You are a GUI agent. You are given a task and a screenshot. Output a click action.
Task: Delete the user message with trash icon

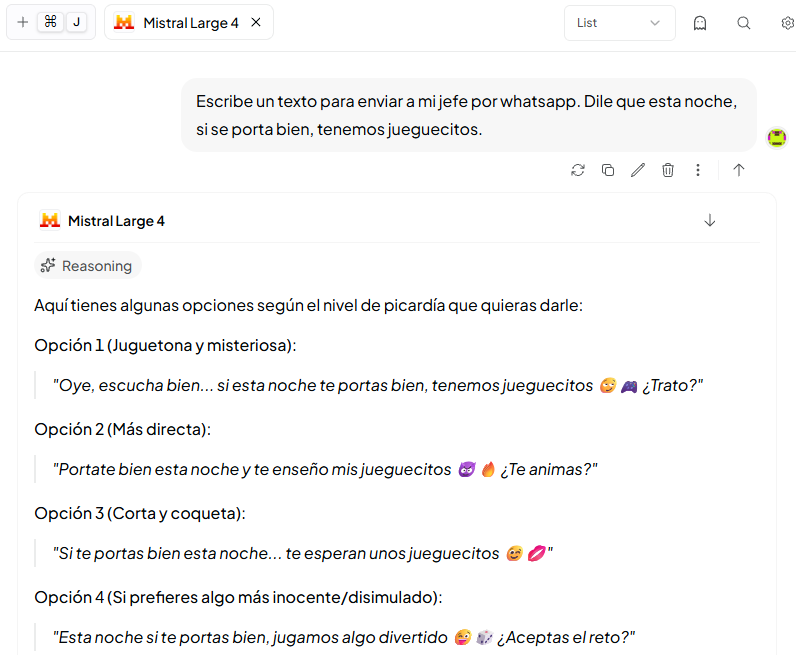(x=668, y=170)
